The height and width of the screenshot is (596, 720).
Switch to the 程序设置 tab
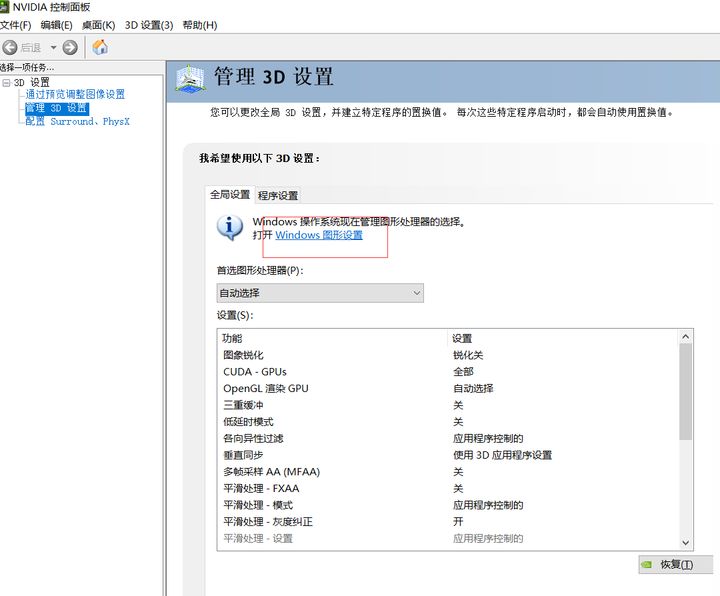[x=278, y=196]
